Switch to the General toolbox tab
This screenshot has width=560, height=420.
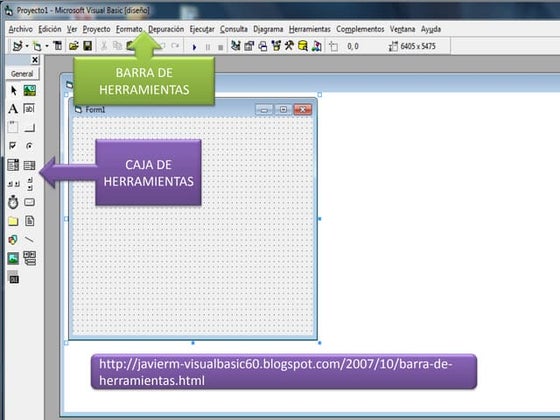(x=22, y=74)
